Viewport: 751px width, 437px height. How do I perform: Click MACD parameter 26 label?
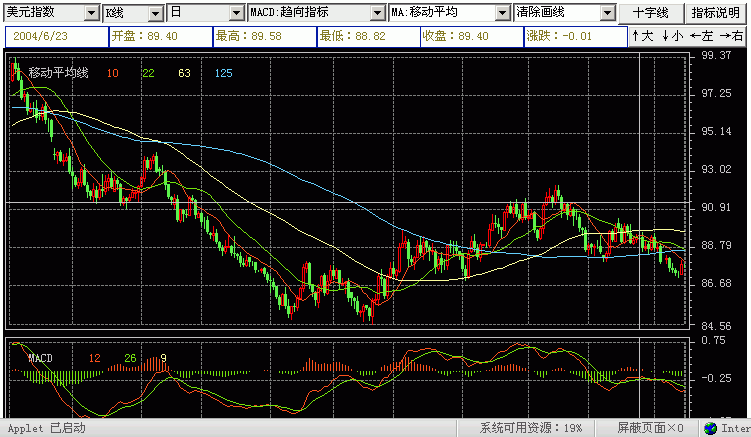point(130,358)
